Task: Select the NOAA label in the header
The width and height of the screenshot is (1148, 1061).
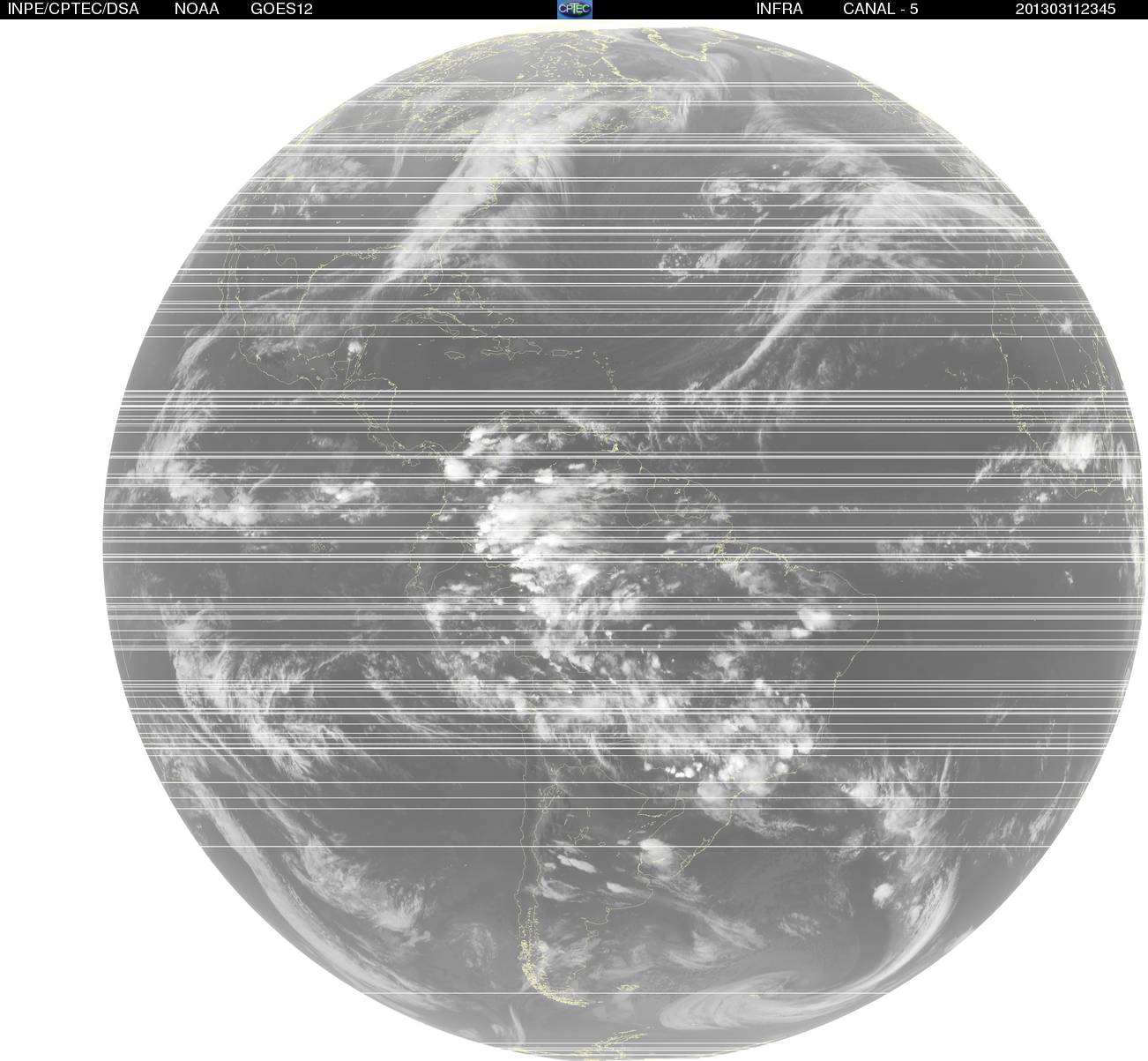Action: 197,9
